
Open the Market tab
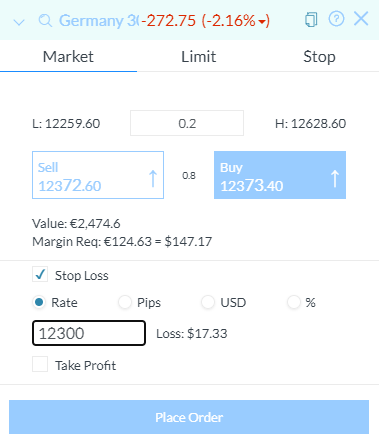tap(68, 56)
